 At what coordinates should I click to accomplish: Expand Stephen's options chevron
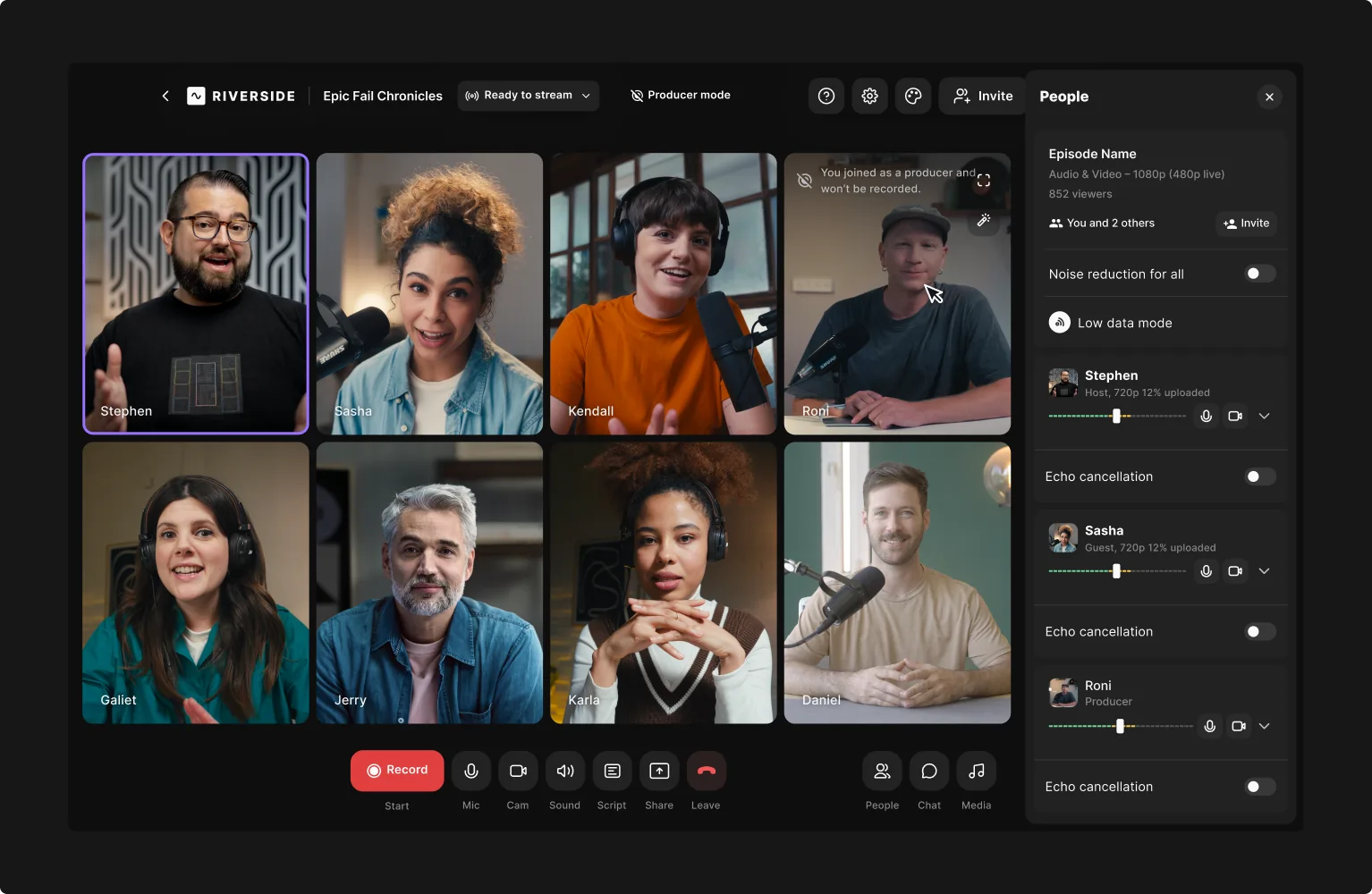pyautogui.click(x=1264, y=416)
